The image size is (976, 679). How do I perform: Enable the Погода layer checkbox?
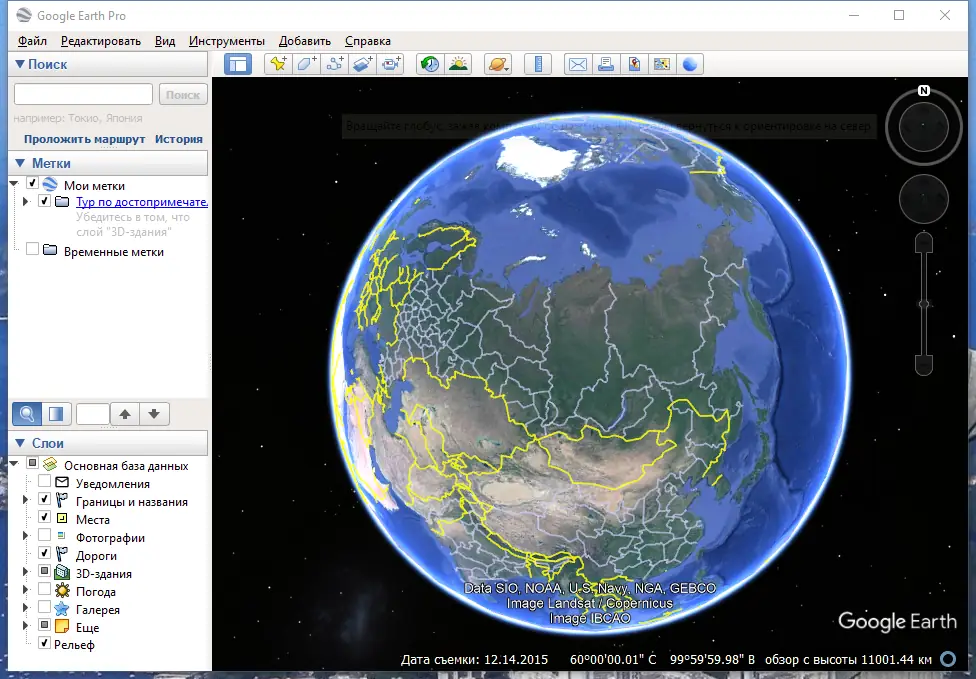tap(44, 591)
